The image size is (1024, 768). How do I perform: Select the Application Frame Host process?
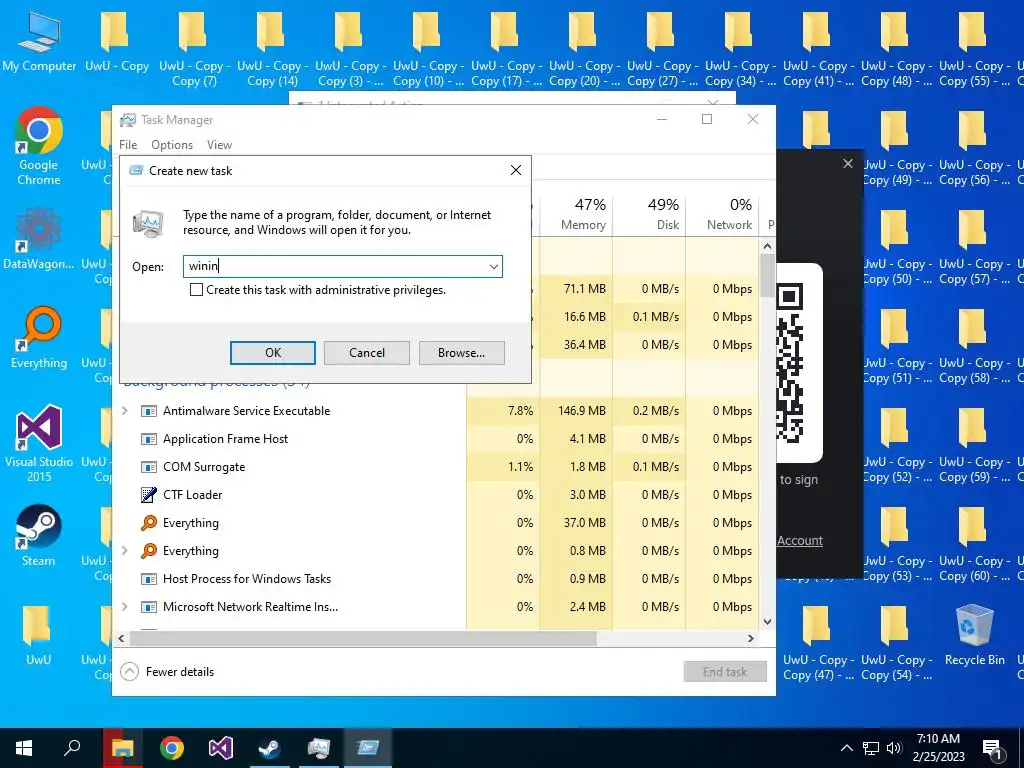point(225,439)
